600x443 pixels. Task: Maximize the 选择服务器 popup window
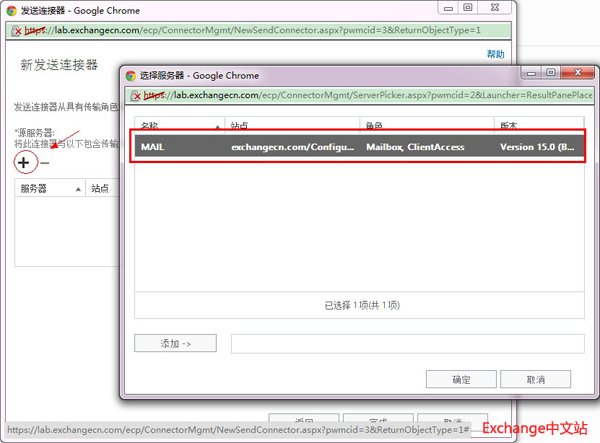pyautogui.click(x=550, y=74)
